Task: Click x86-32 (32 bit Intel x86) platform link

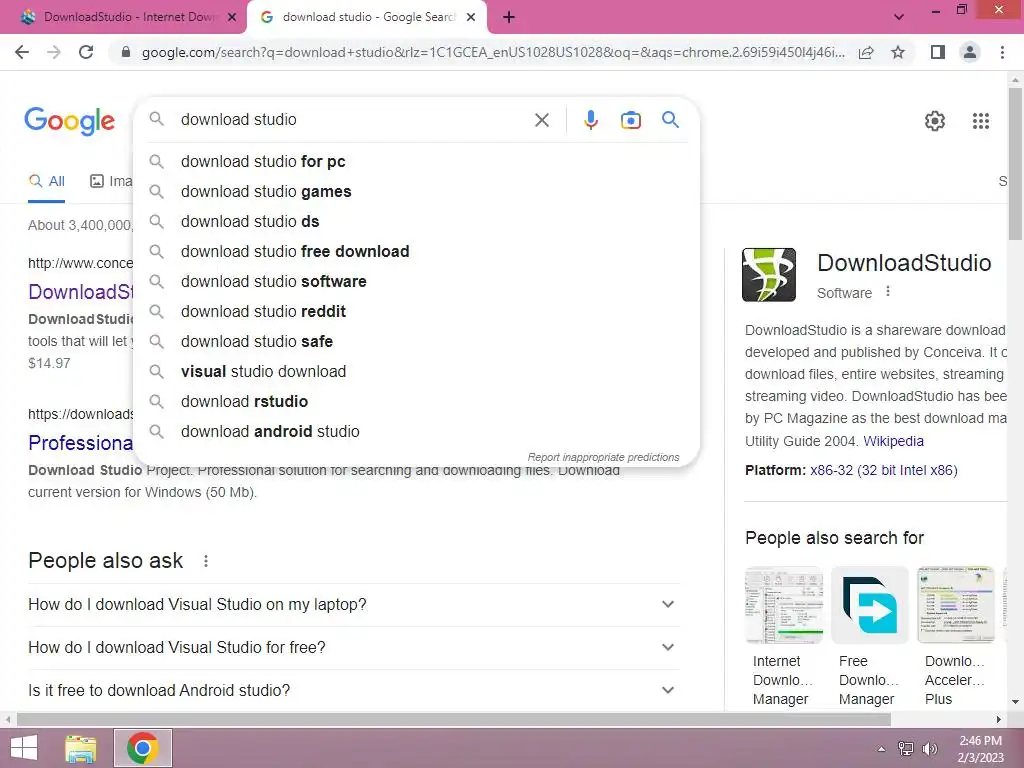Action: click(x=884, y=470)
